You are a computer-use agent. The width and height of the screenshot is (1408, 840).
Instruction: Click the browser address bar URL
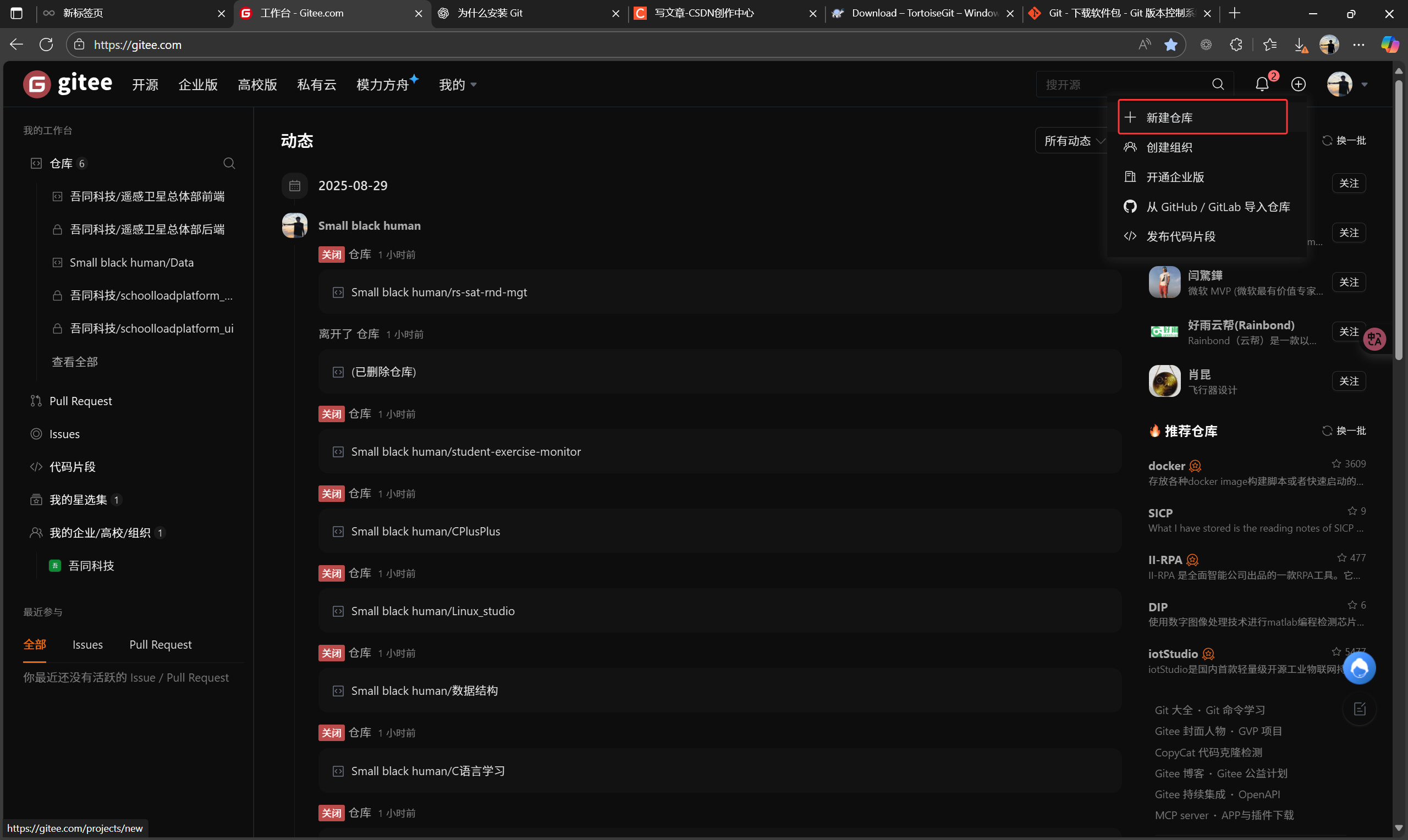pos(137,45)
